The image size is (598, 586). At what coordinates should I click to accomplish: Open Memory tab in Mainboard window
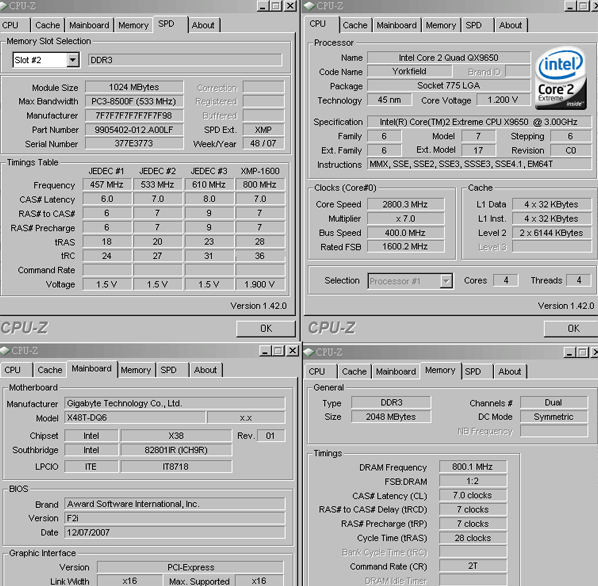point(135,370)
